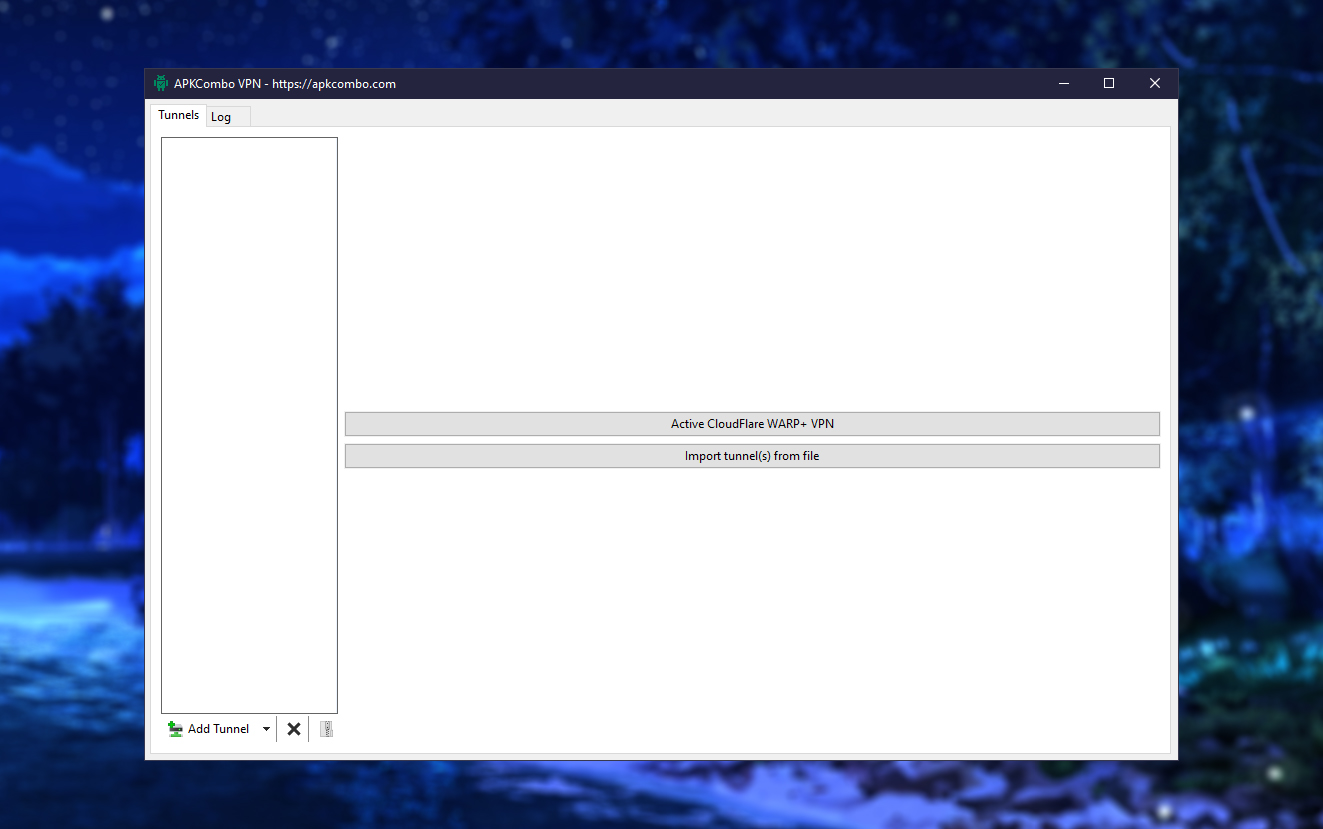1323x829 pixels.
Task: Maximize the APKCombo VPN window
Action: pyautogui.click(x=1109, y=83)
